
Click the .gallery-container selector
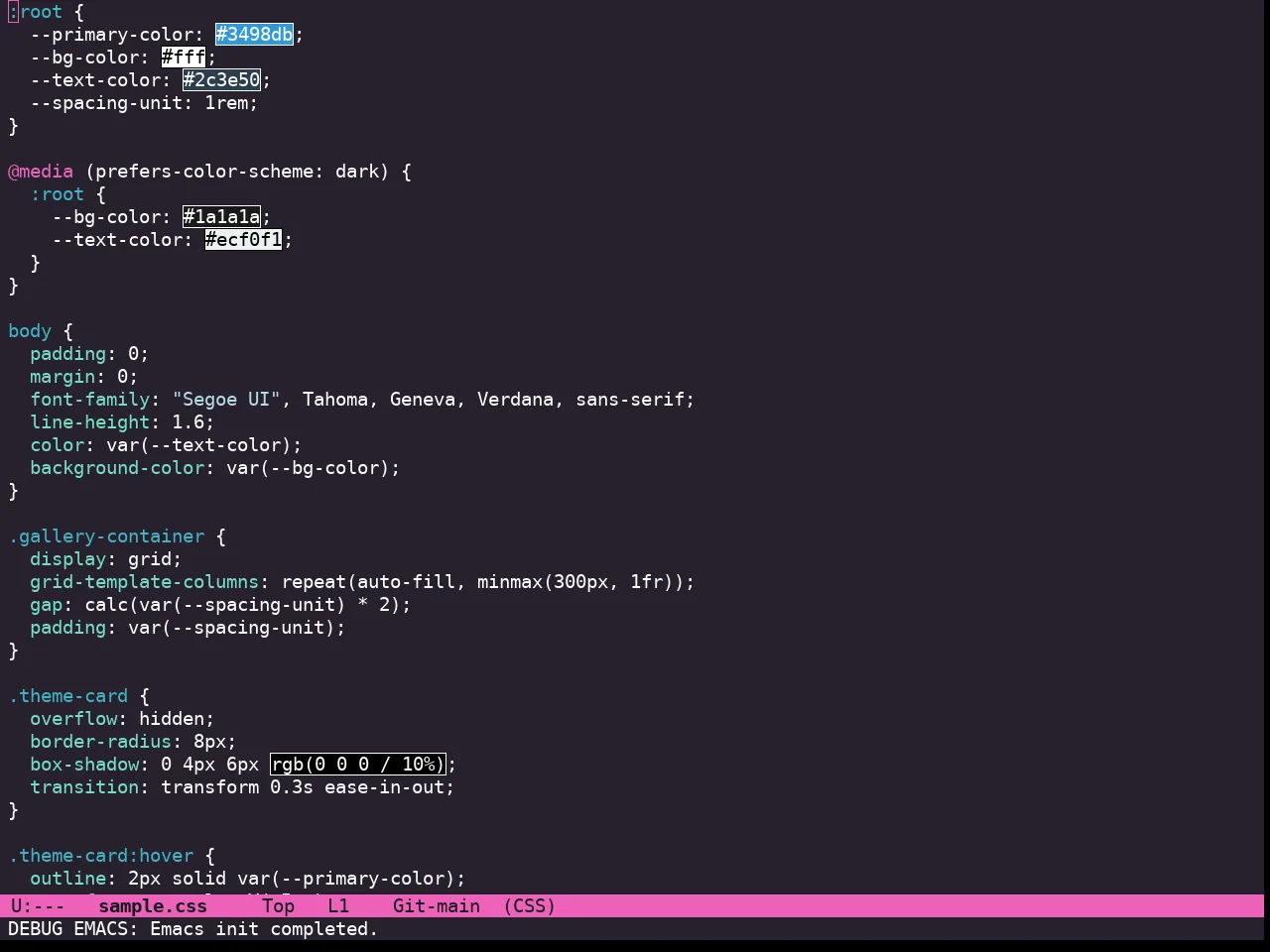coord(106,536)
